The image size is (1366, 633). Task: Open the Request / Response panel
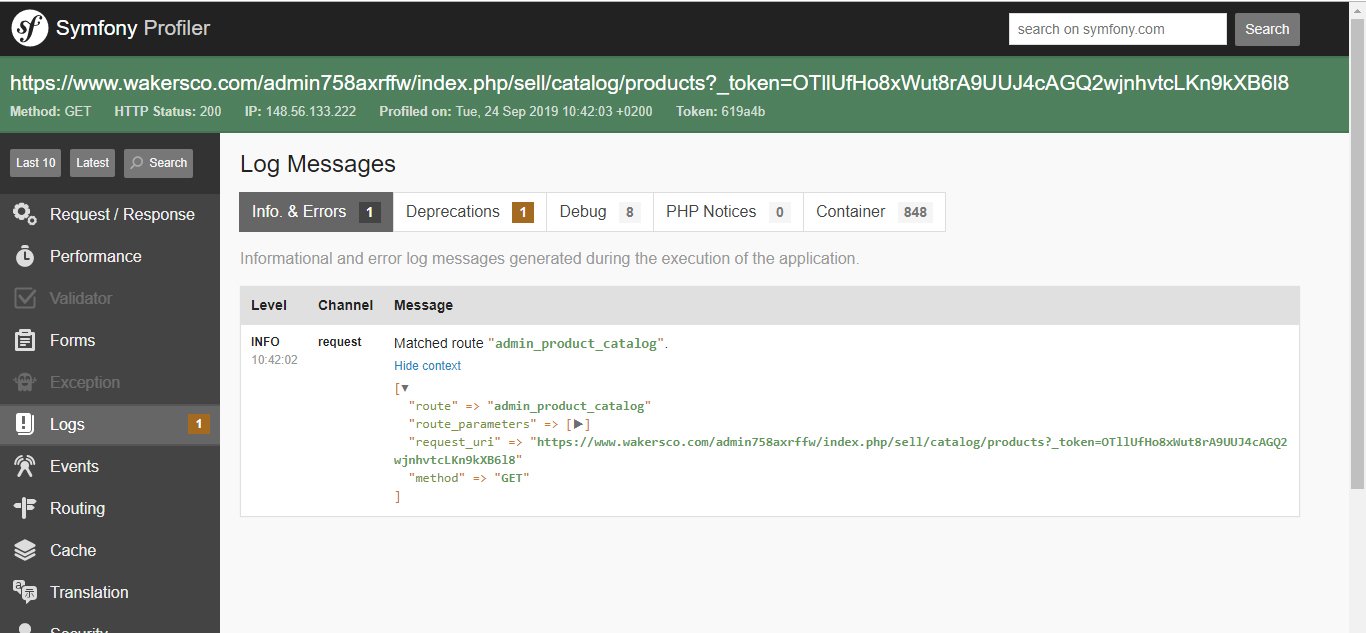tap(110, 214)
